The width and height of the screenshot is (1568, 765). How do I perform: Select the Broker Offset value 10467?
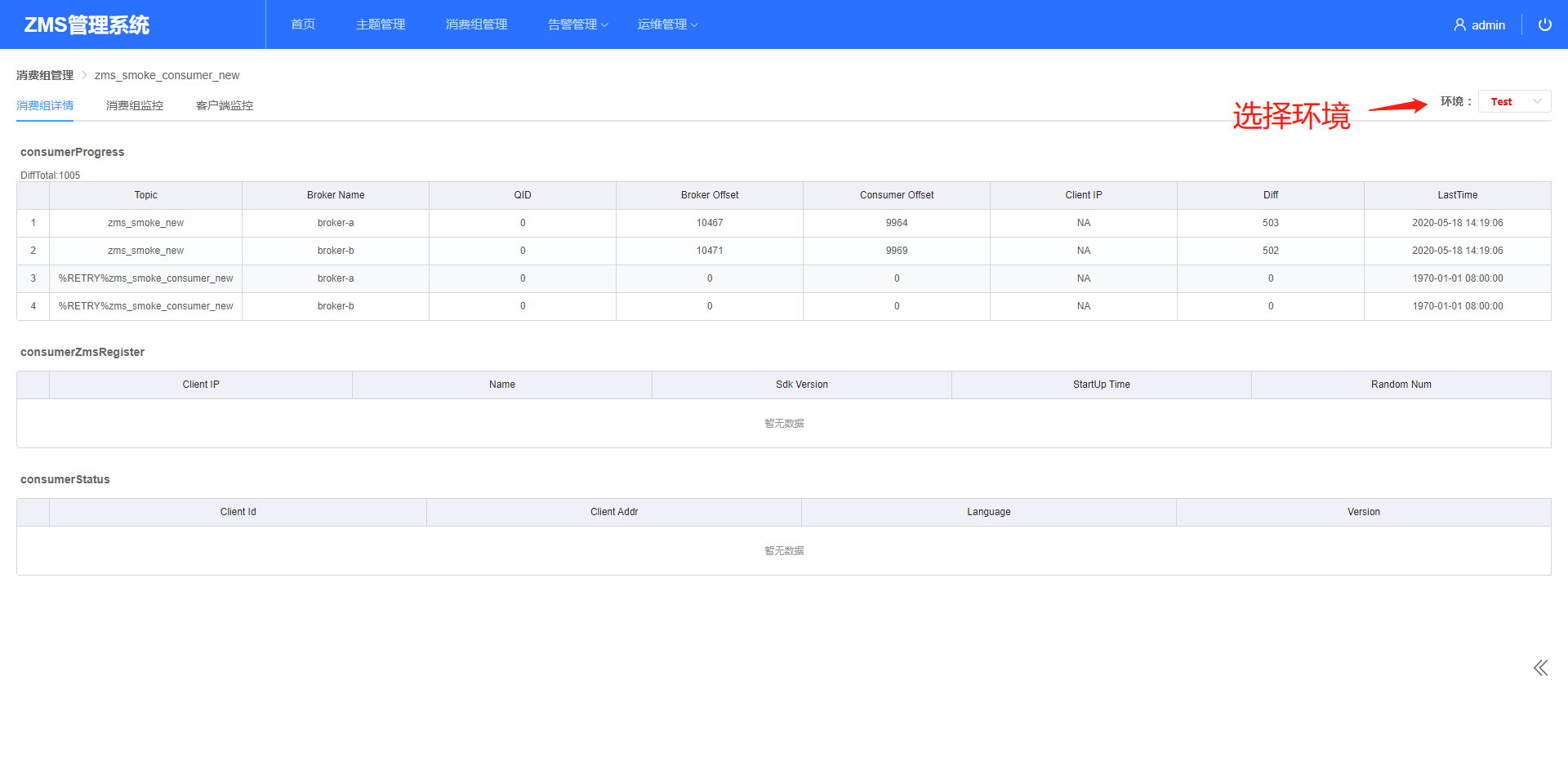[x=710, y=223]
